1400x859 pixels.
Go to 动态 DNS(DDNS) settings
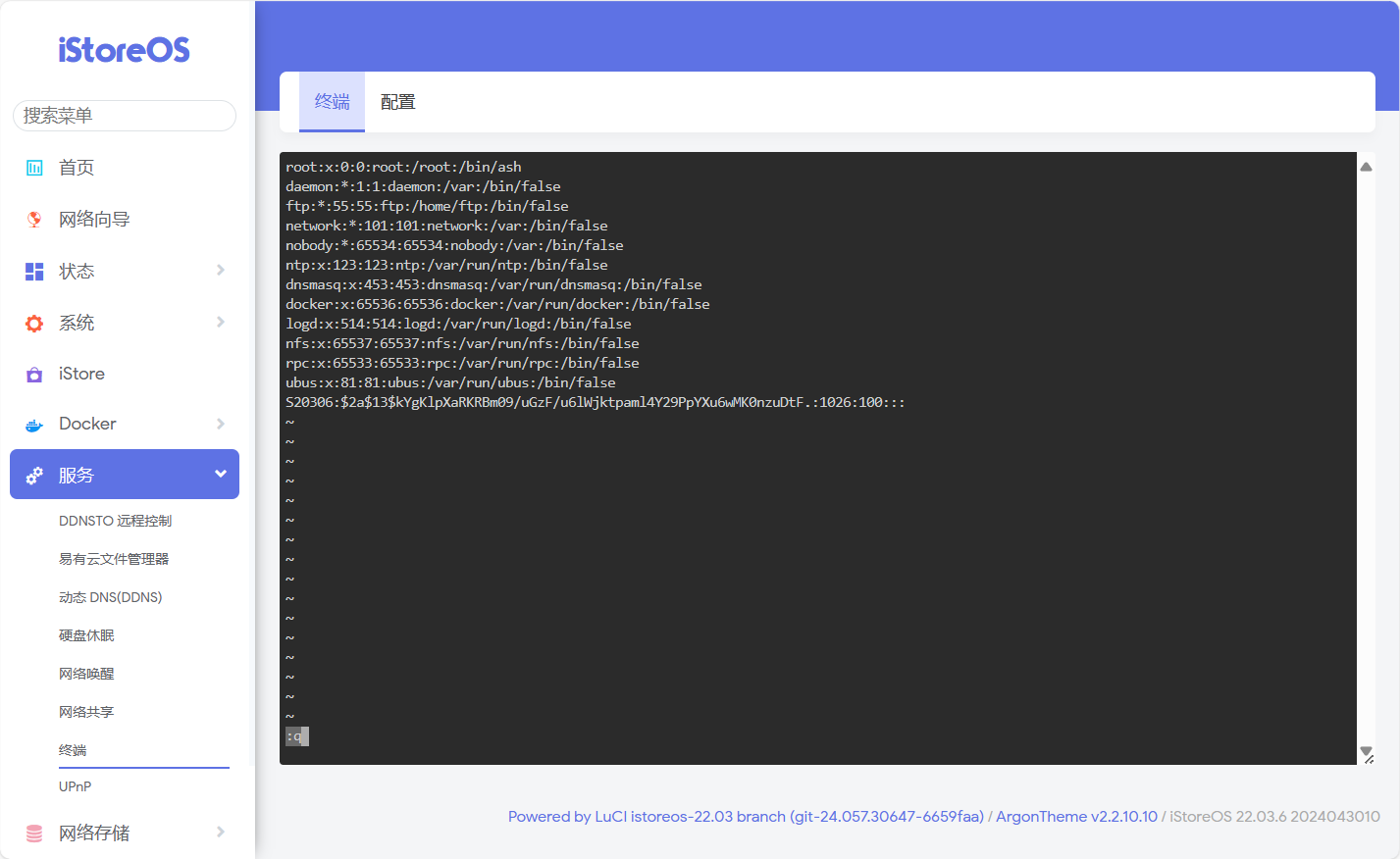110,597
